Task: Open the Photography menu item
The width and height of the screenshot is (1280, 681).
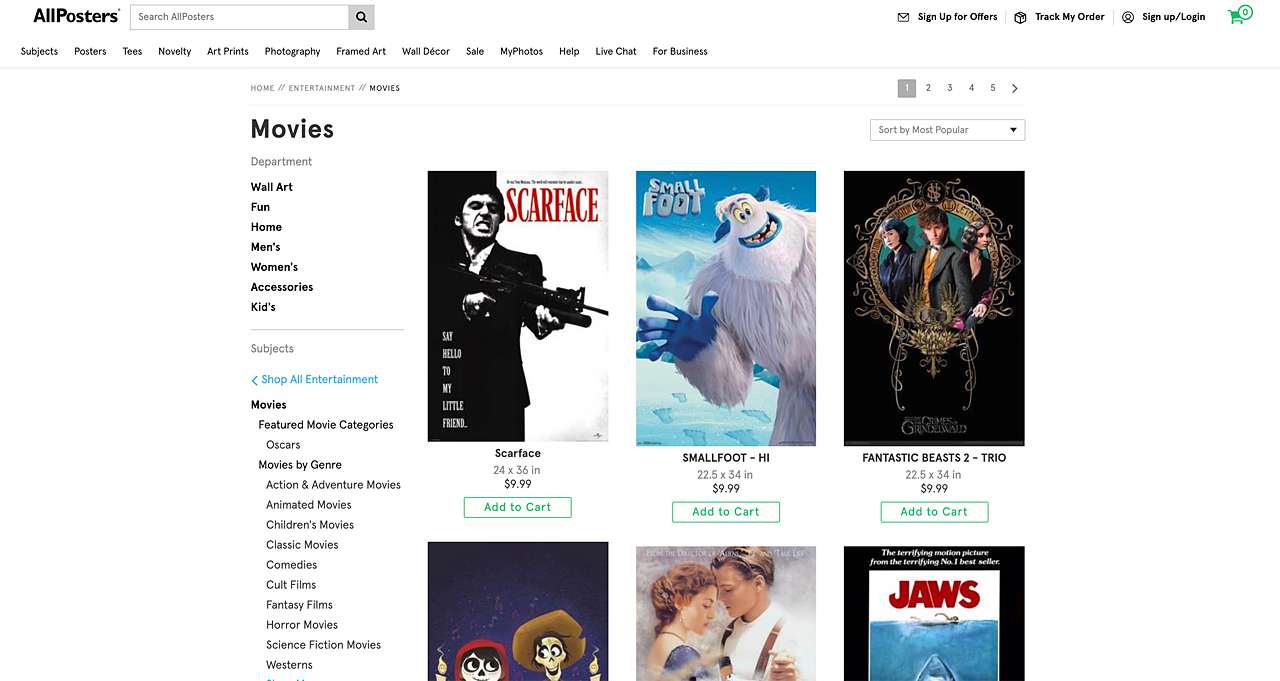Action: point(292,51)
